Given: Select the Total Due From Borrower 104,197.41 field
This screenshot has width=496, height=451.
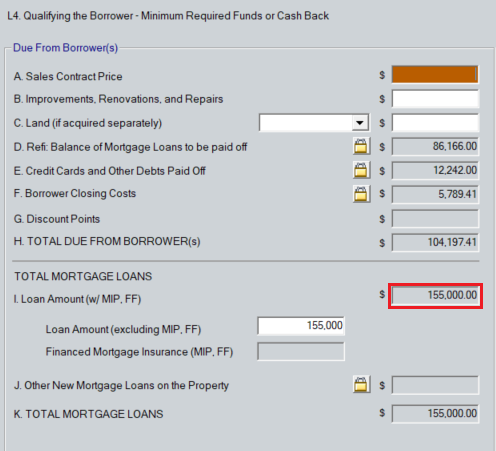Looking at the screenshot, I should (435, 242).
